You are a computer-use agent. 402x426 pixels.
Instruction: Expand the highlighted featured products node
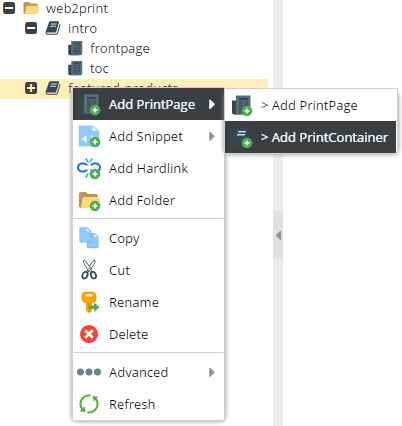31,88
